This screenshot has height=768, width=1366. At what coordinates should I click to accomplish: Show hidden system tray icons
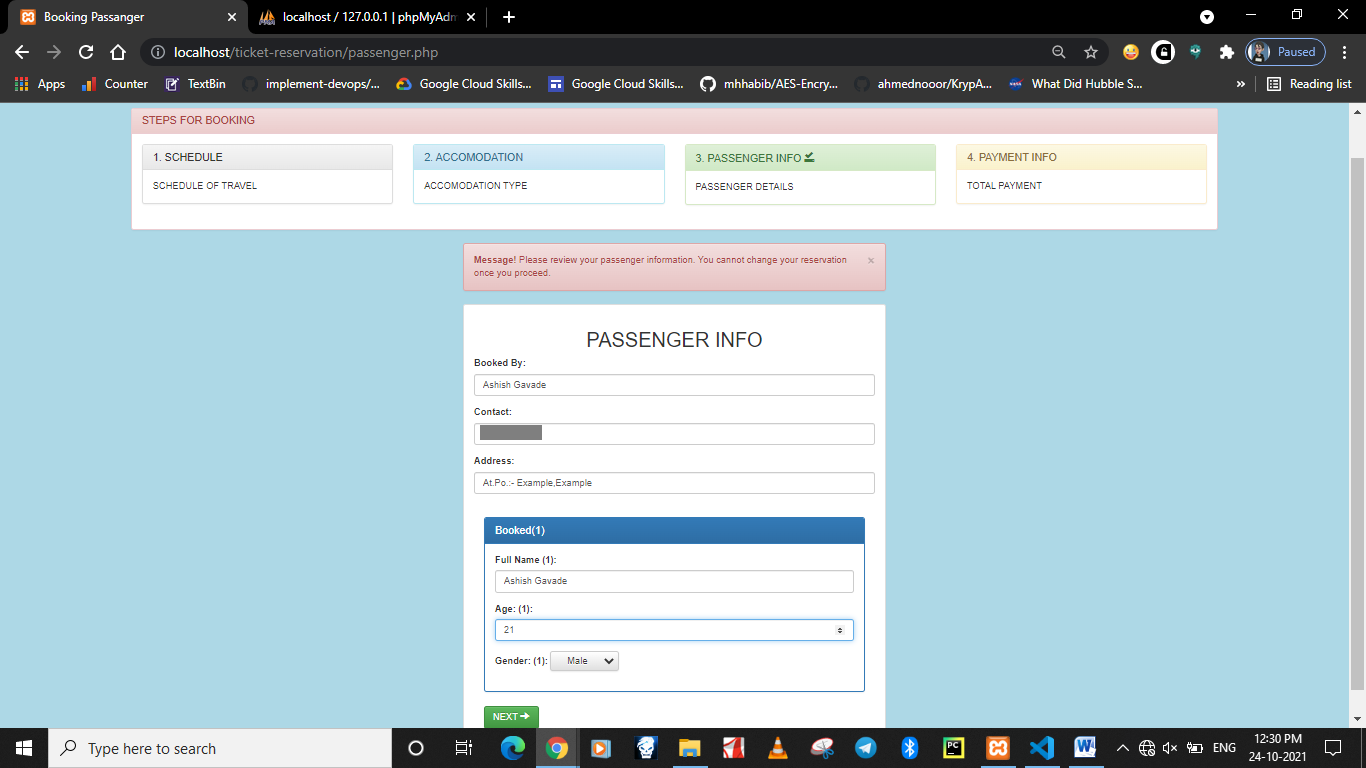click(1122, 748)
